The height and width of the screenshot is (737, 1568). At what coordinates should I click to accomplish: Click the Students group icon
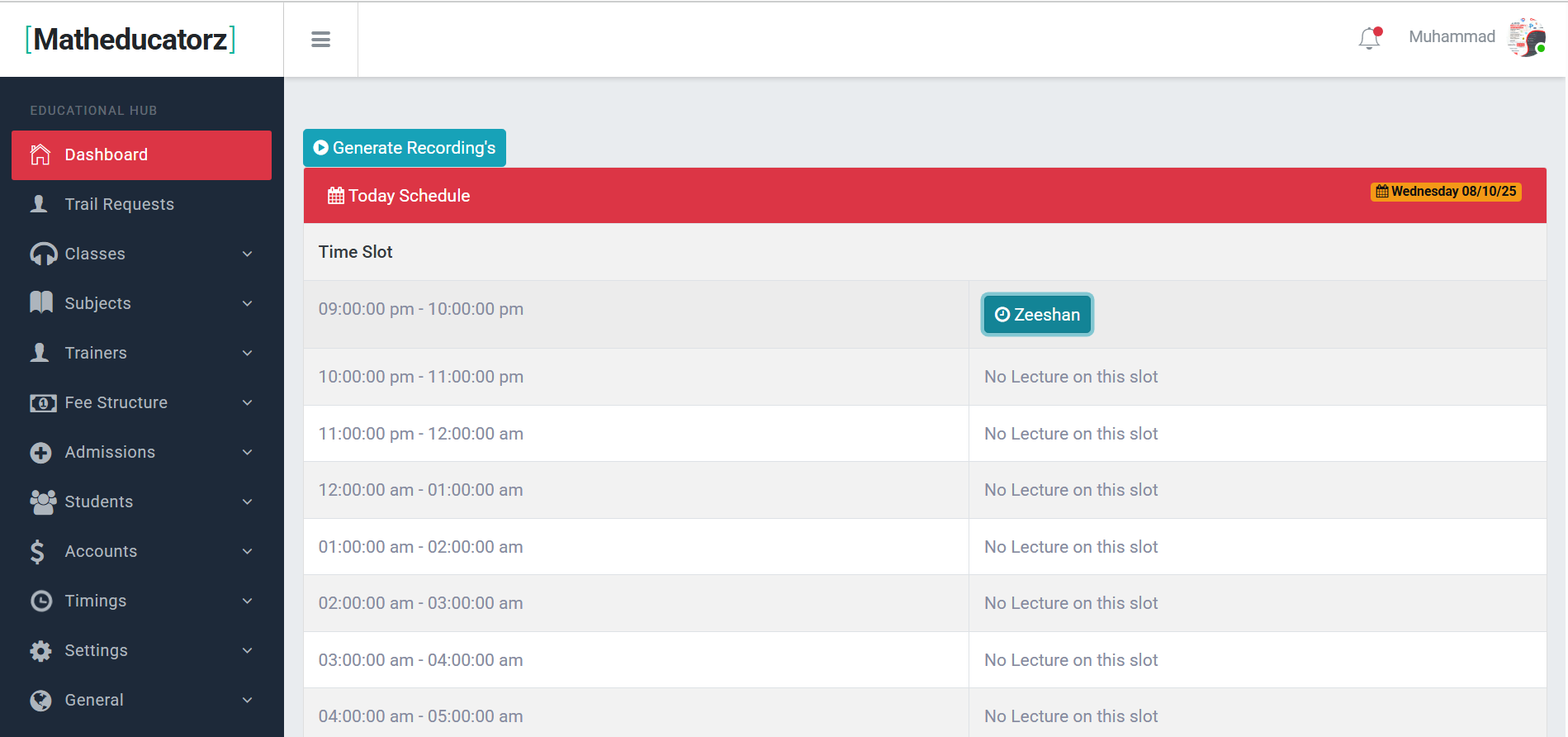coord(43,502)
